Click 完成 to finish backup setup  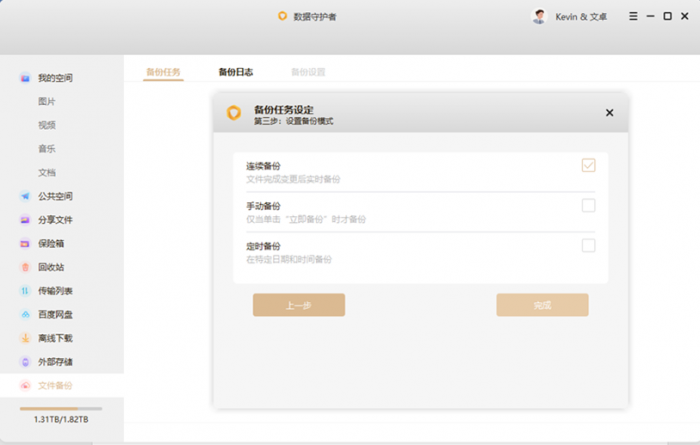click(x=542, y=305)
